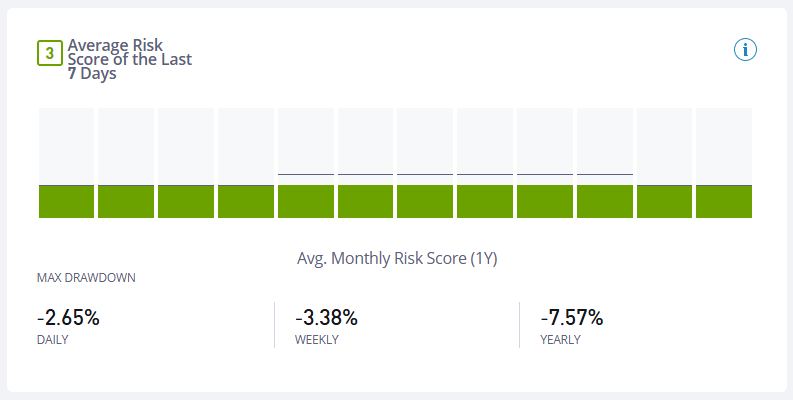Click the weekly drawdown value -3.38%

click(326, 318)
